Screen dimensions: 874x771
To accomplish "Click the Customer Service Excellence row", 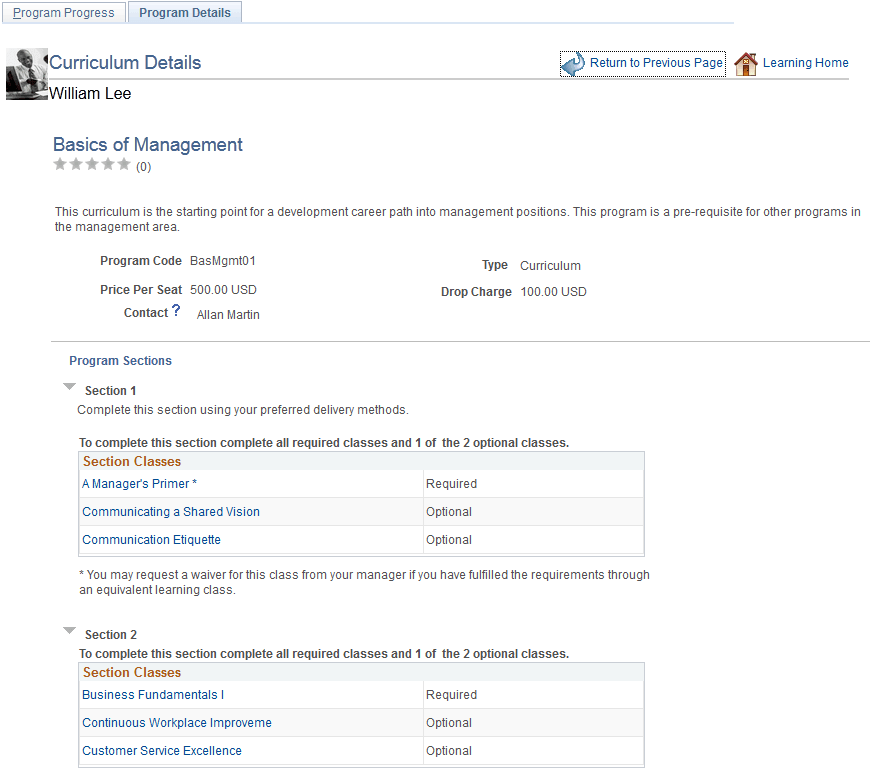I will point(161,750).
